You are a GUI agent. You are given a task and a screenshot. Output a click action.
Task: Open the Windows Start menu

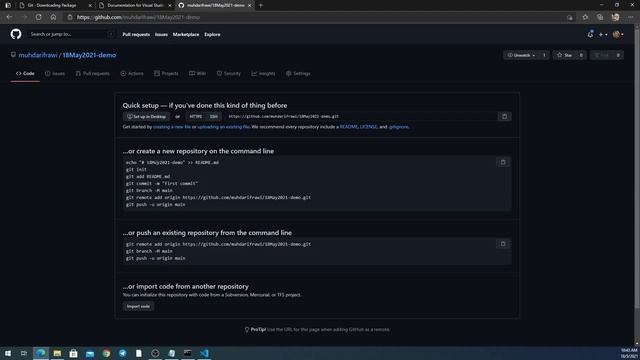8,353
